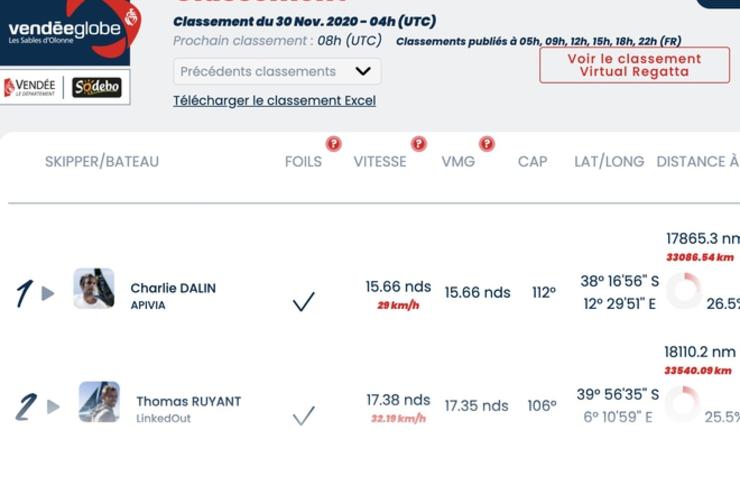Show help tooltip for VMG column
The height and width of the screenshot is (490, 740).
487,144
